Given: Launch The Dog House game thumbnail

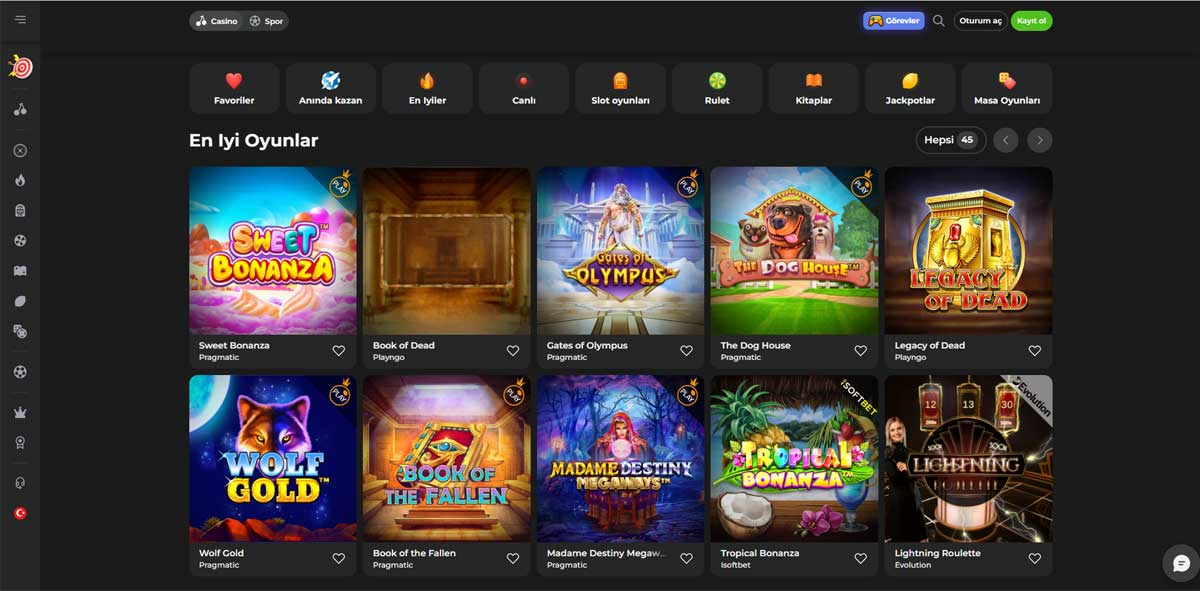Looking at the screenshot, I should coord(794,251).
